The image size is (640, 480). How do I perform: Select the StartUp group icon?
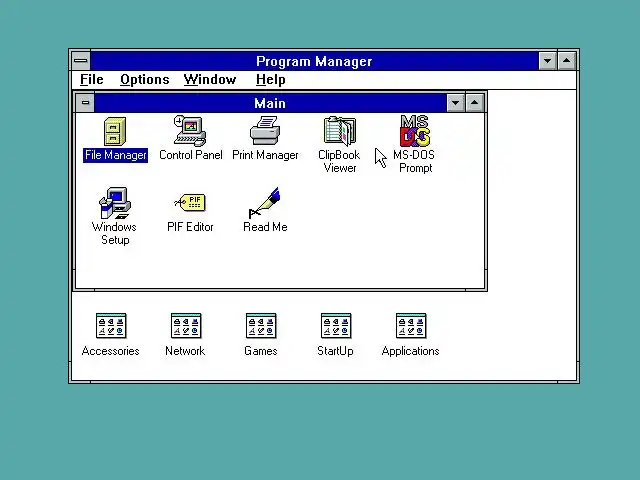(x=336, y=326)
